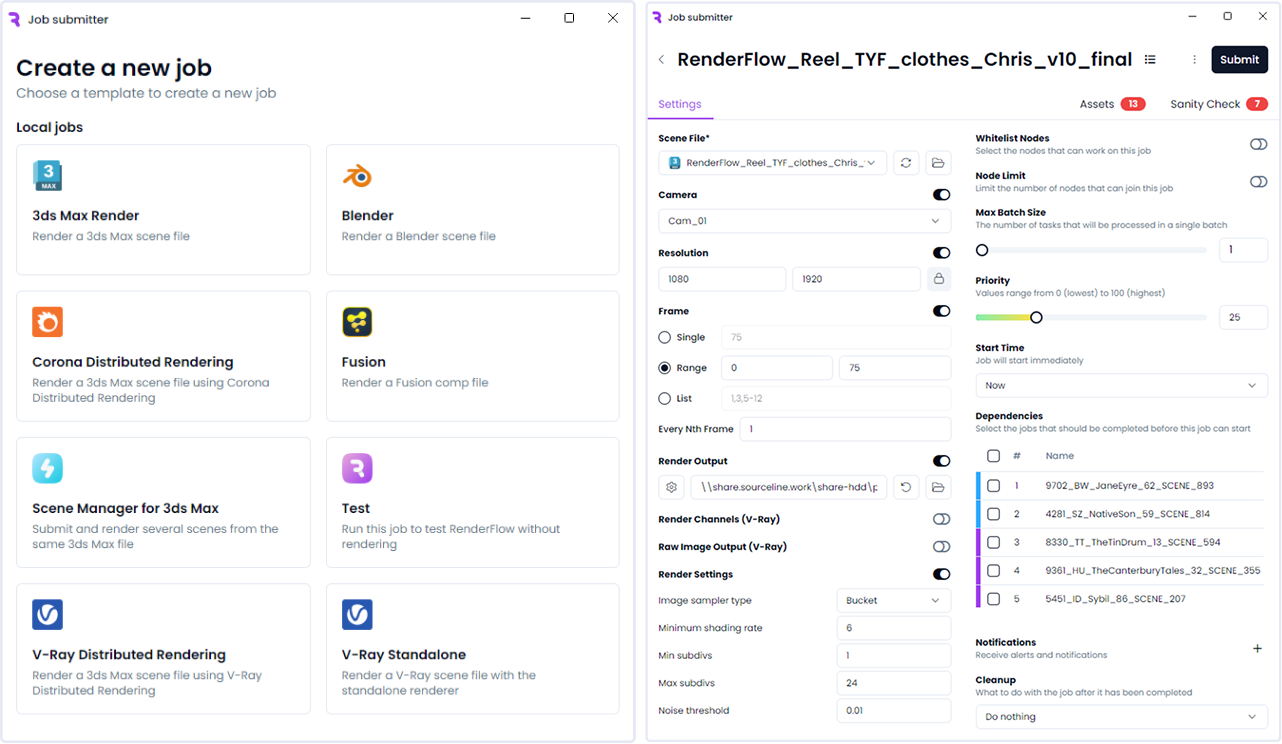Click the Noise threshold field
The image size is (1282, 744).
coord(894,711)
